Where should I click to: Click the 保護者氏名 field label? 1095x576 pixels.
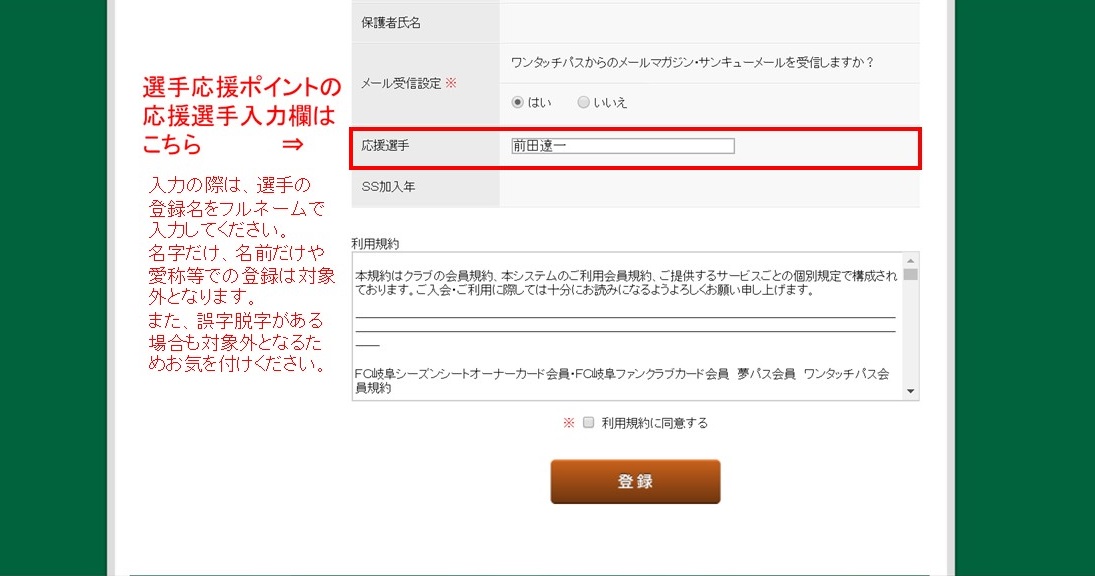pyautogui.click(x=391, y=23)
